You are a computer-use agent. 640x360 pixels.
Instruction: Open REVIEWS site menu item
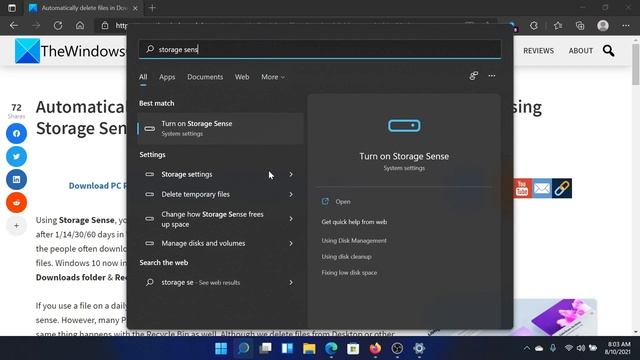(538, 51)
